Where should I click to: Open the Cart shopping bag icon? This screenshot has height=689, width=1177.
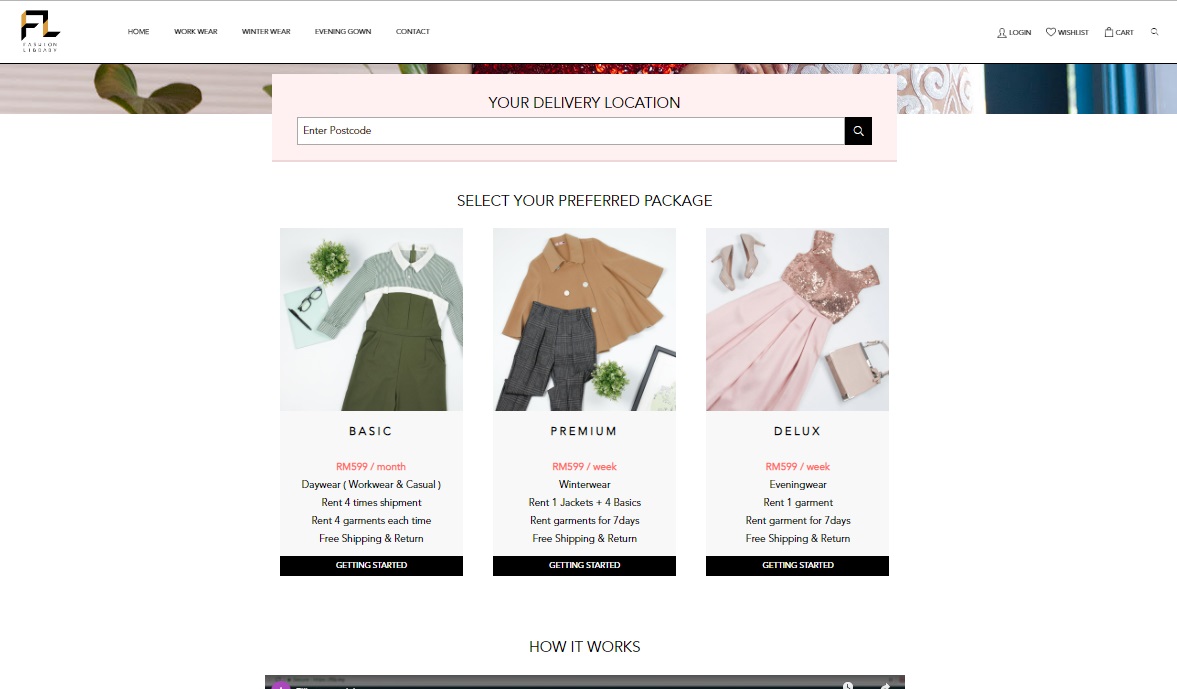(x=1108, y=32)
